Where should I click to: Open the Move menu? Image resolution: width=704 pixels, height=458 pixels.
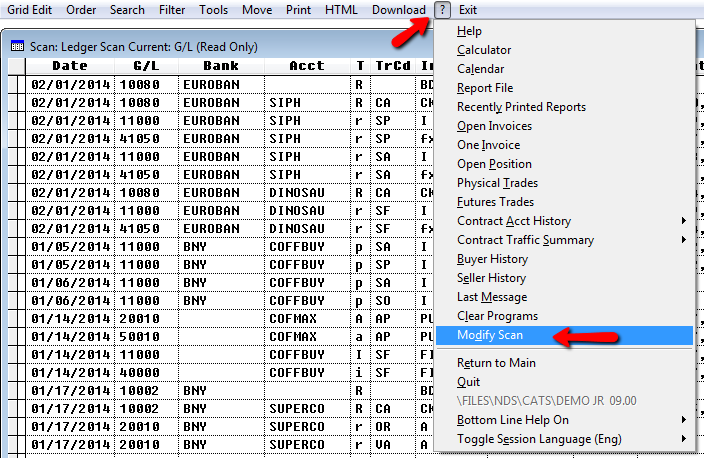257,10
